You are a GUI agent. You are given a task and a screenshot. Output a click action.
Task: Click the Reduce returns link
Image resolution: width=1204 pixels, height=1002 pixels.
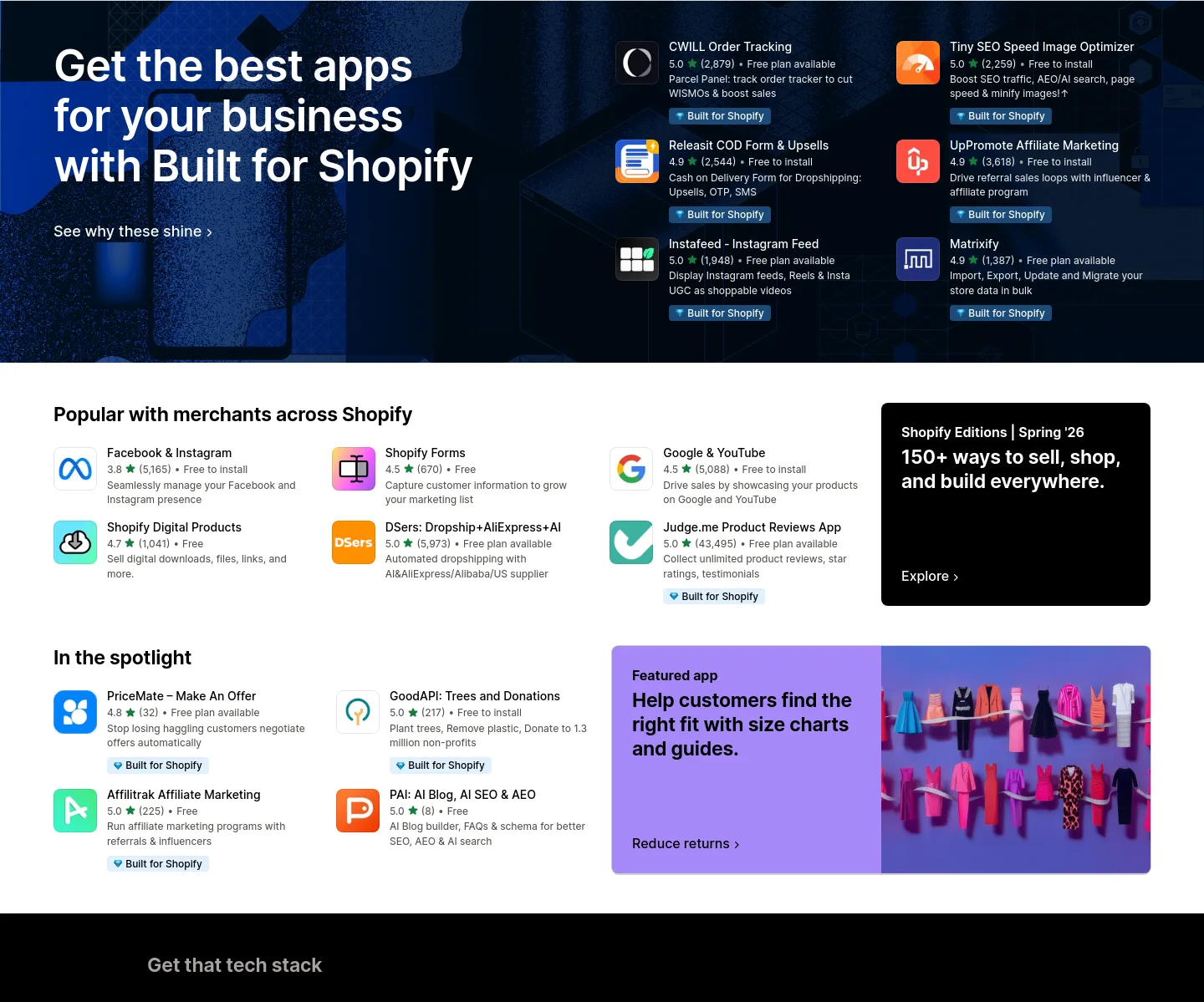(686, 844)
